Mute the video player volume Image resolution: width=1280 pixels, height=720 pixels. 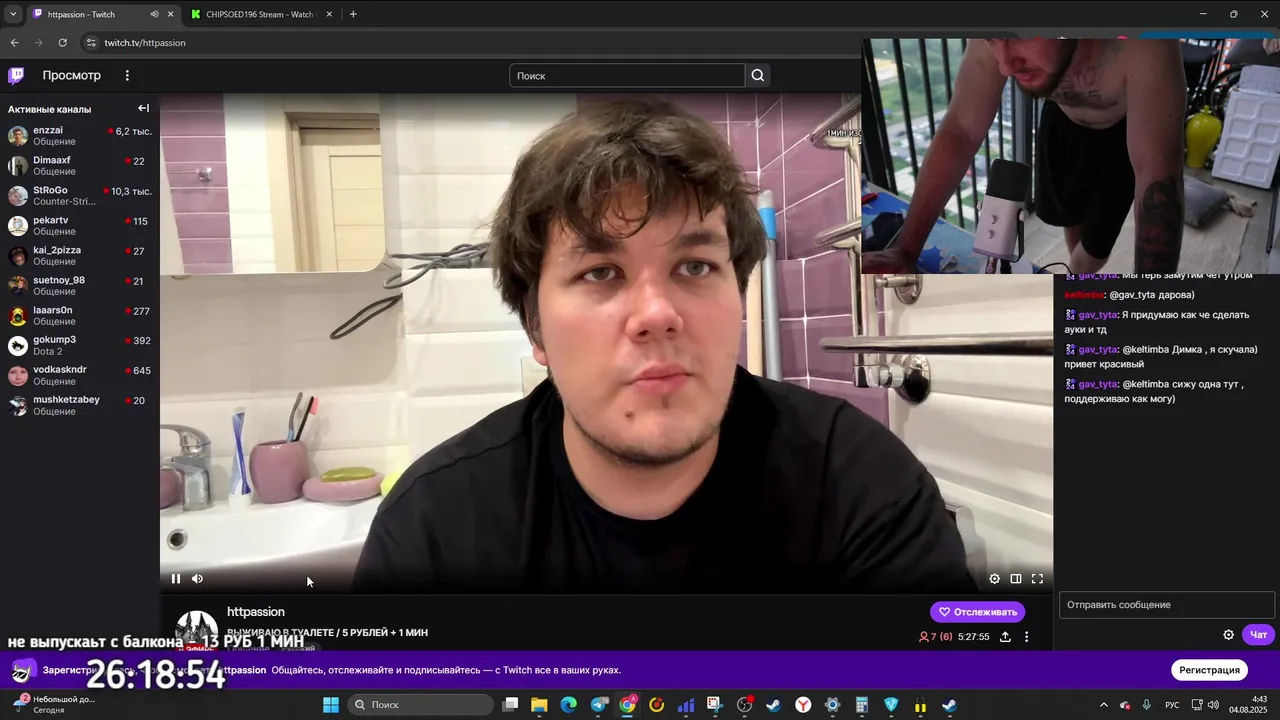click(197, 578)
